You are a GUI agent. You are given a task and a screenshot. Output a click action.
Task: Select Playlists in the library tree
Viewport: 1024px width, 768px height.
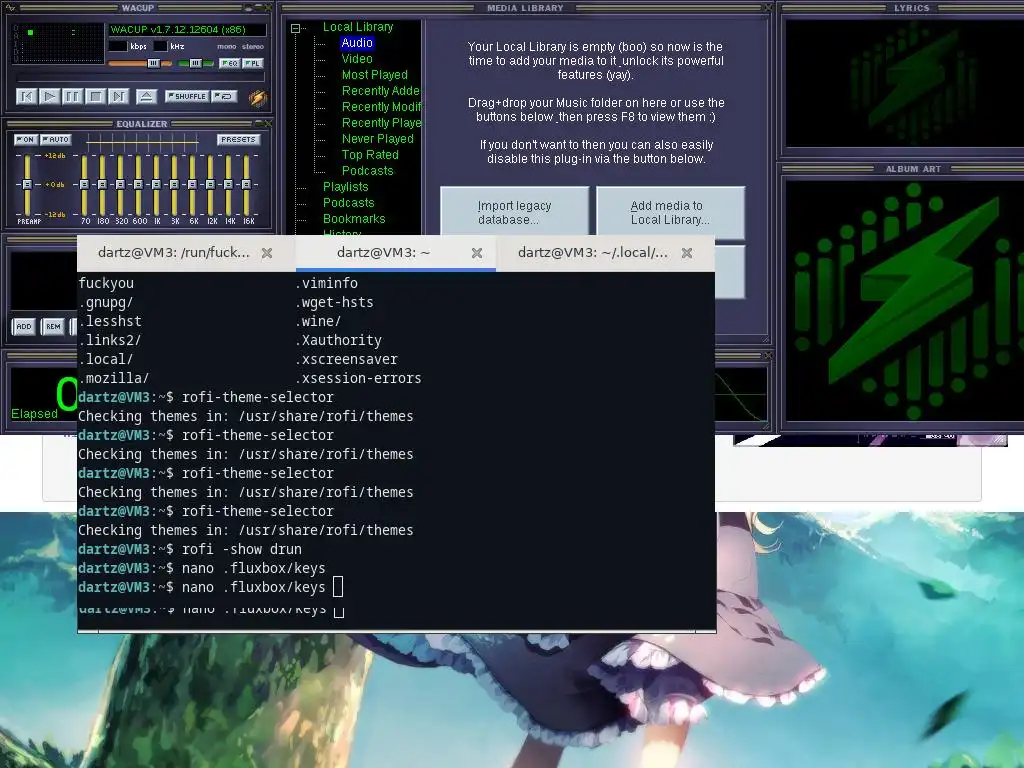click(345, 187)
